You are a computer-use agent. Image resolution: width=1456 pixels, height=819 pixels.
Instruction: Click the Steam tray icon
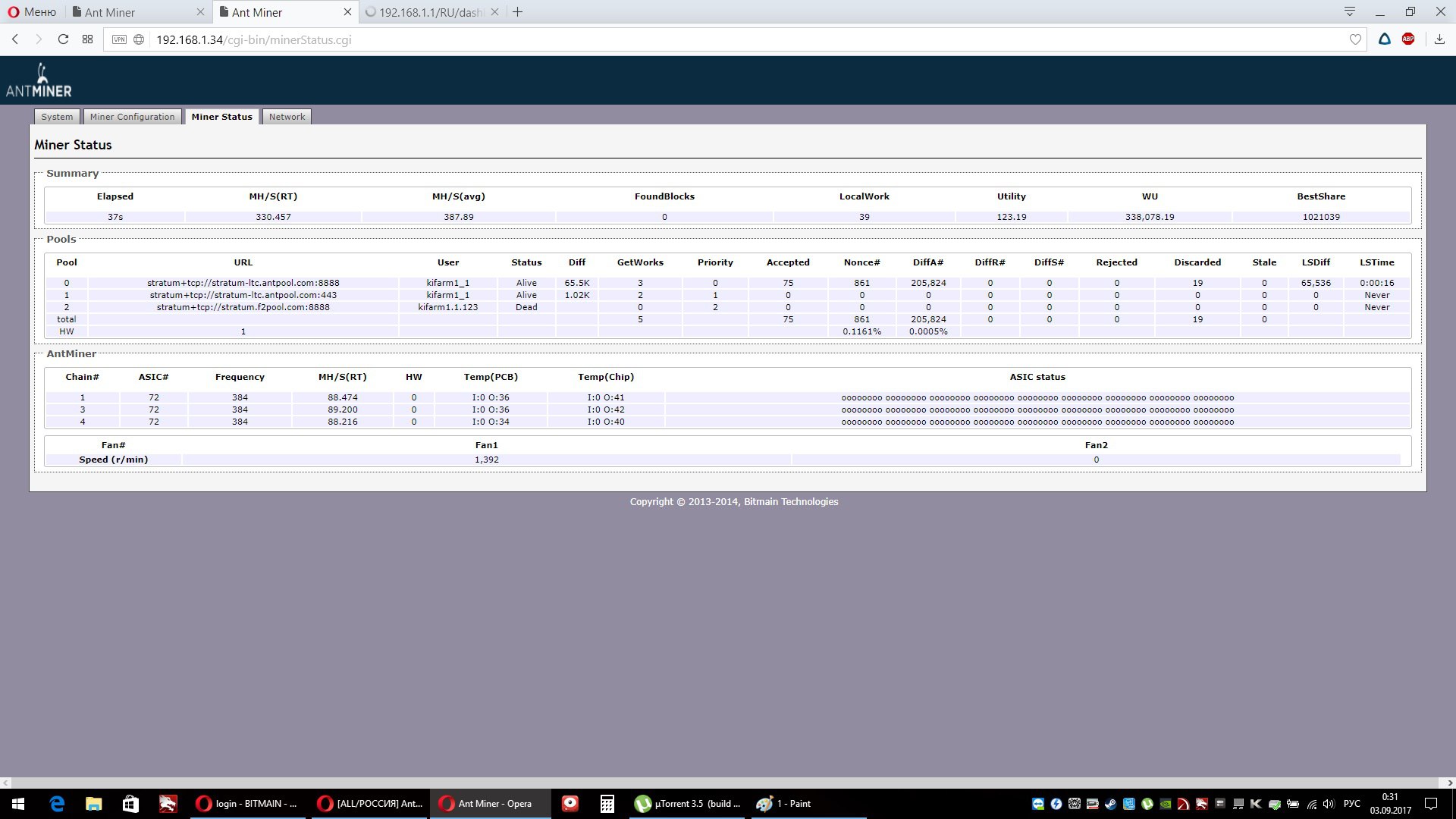pyautogui.click(x=1110, y=804)
